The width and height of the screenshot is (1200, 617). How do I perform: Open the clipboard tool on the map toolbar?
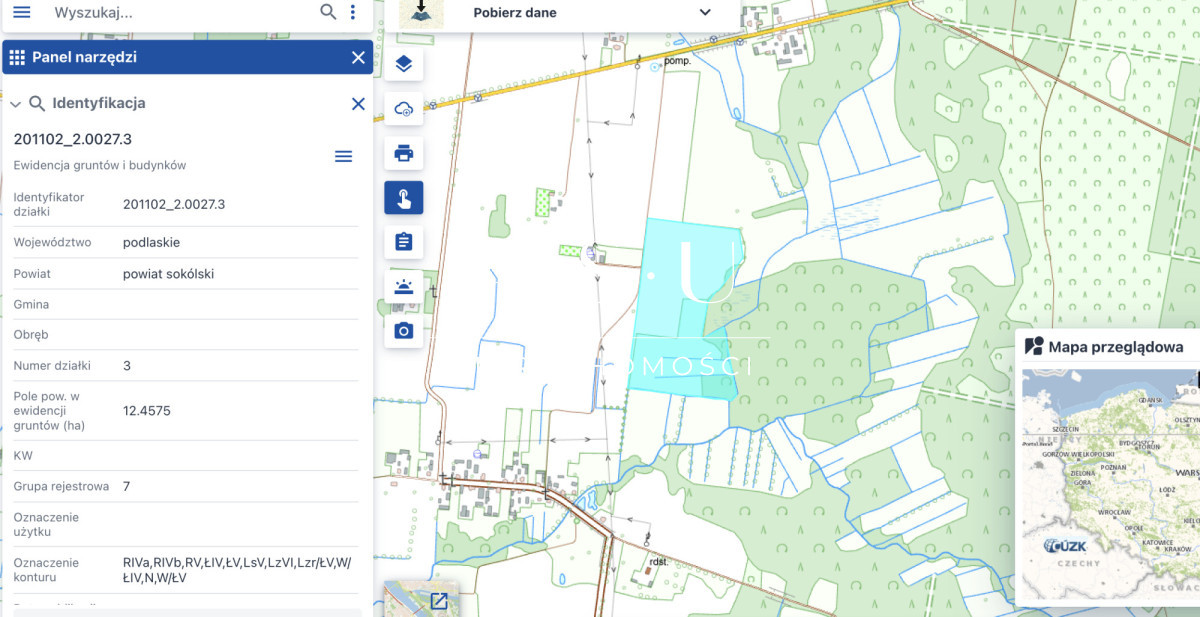click(x=404, y=242)
